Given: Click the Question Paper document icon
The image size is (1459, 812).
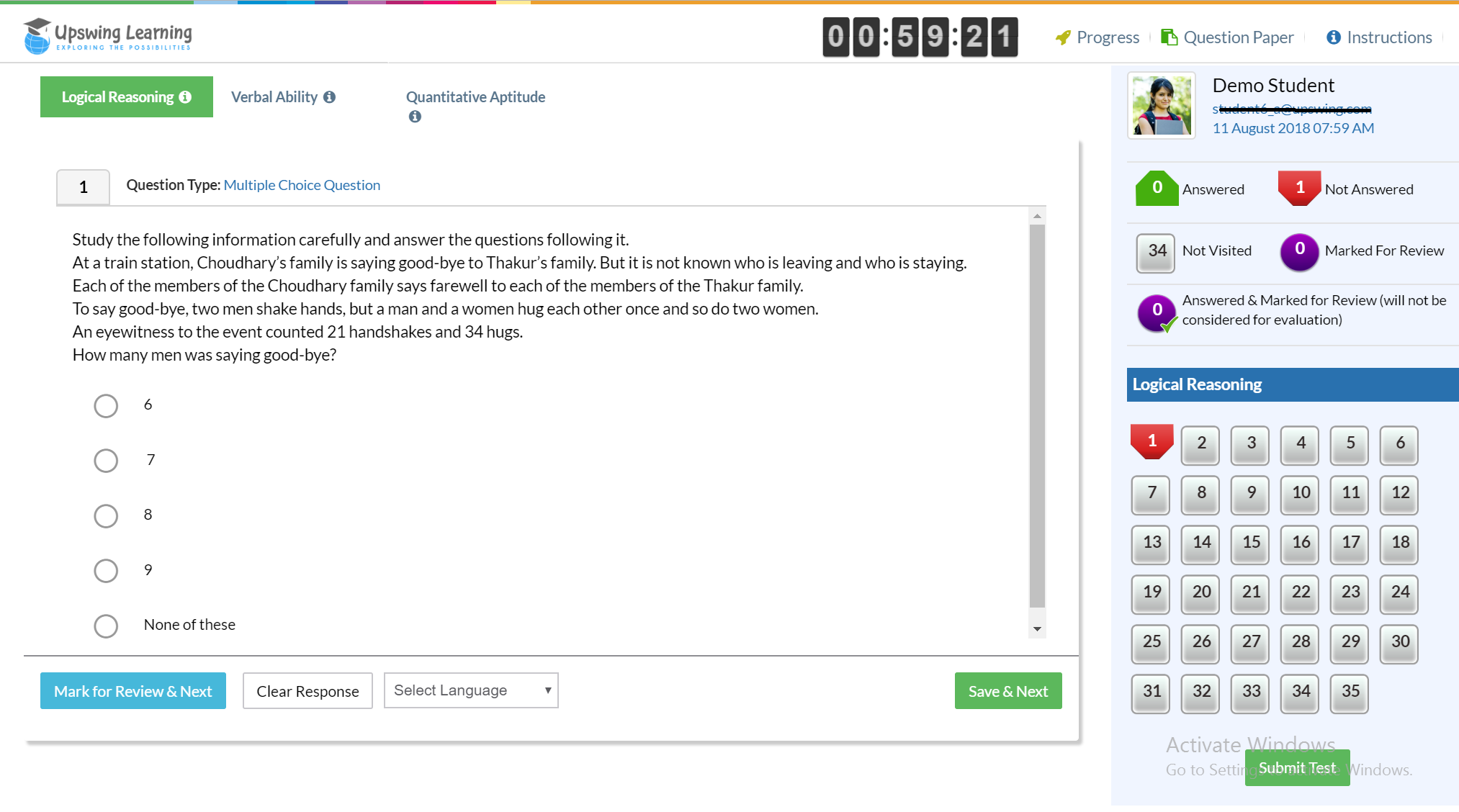Looking at the screenshot, I should (1169, 37).
